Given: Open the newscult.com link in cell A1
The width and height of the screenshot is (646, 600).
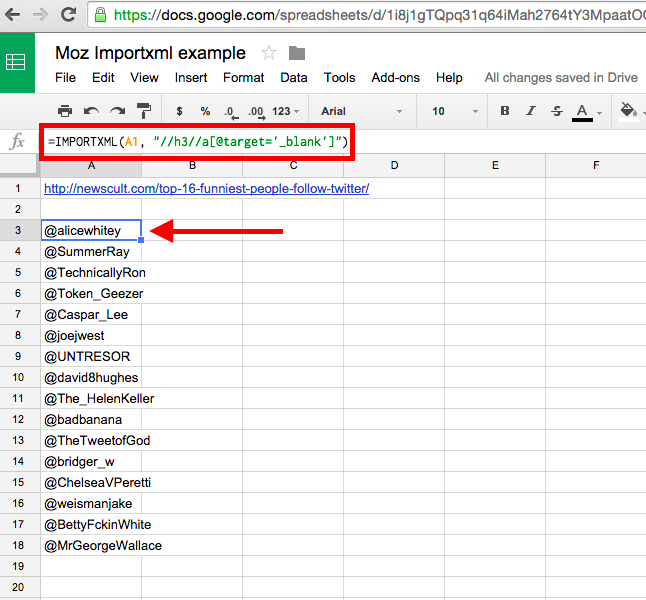Looking at the screenshot, I should tap(206, 188).
